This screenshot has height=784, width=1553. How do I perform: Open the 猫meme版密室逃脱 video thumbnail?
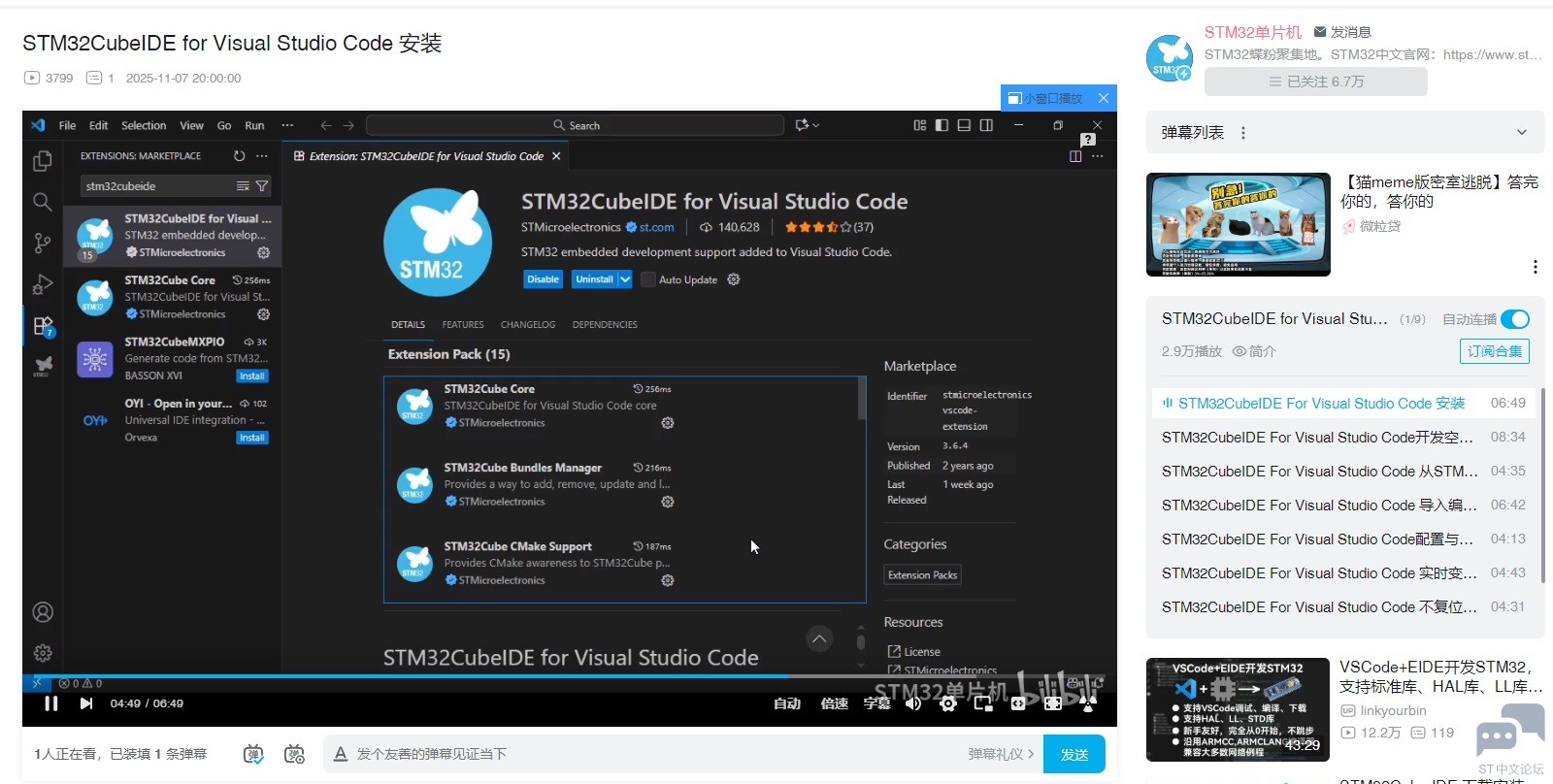point(1239,224)
